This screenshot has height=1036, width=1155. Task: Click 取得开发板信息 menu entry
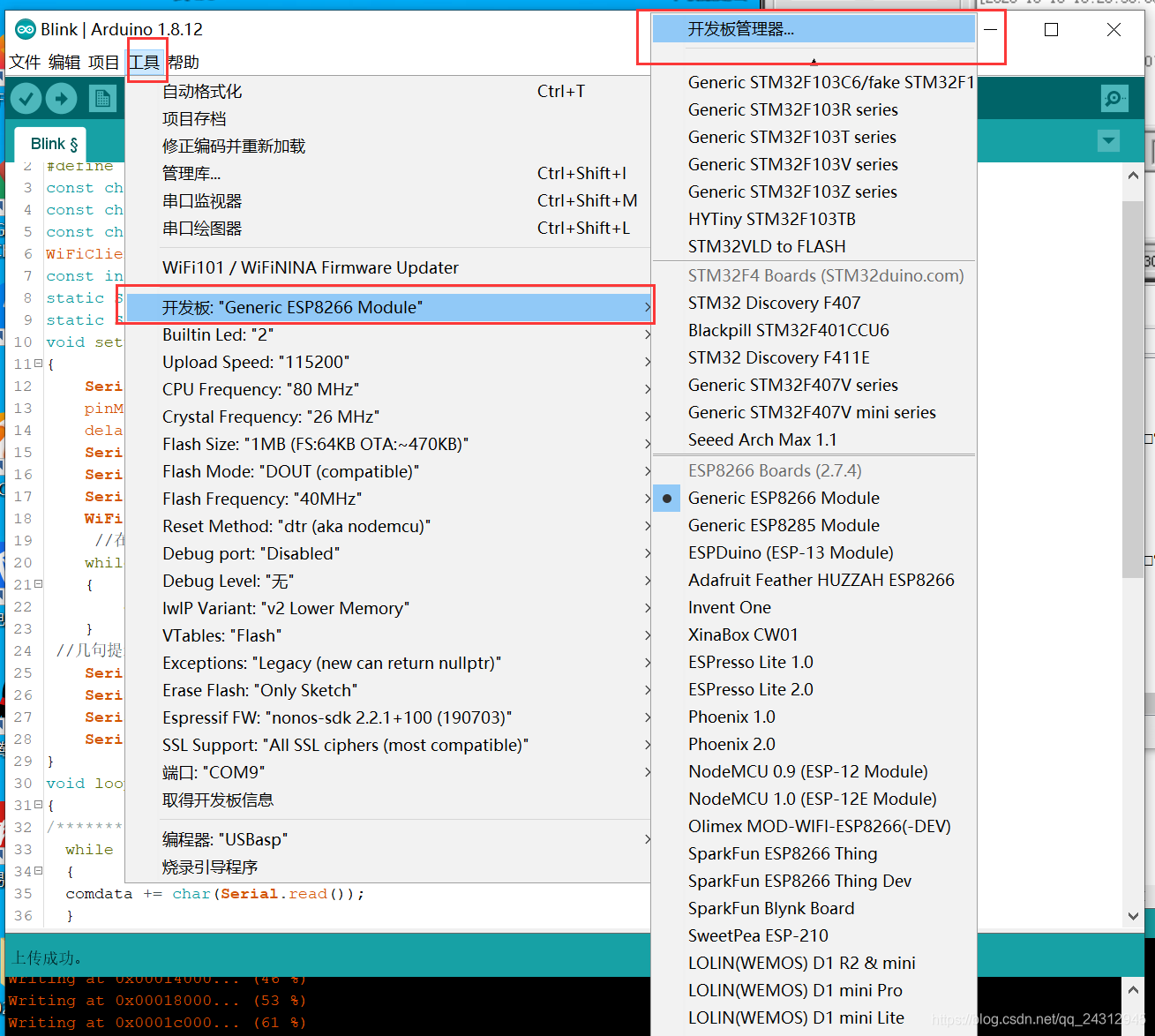[388, 800]
